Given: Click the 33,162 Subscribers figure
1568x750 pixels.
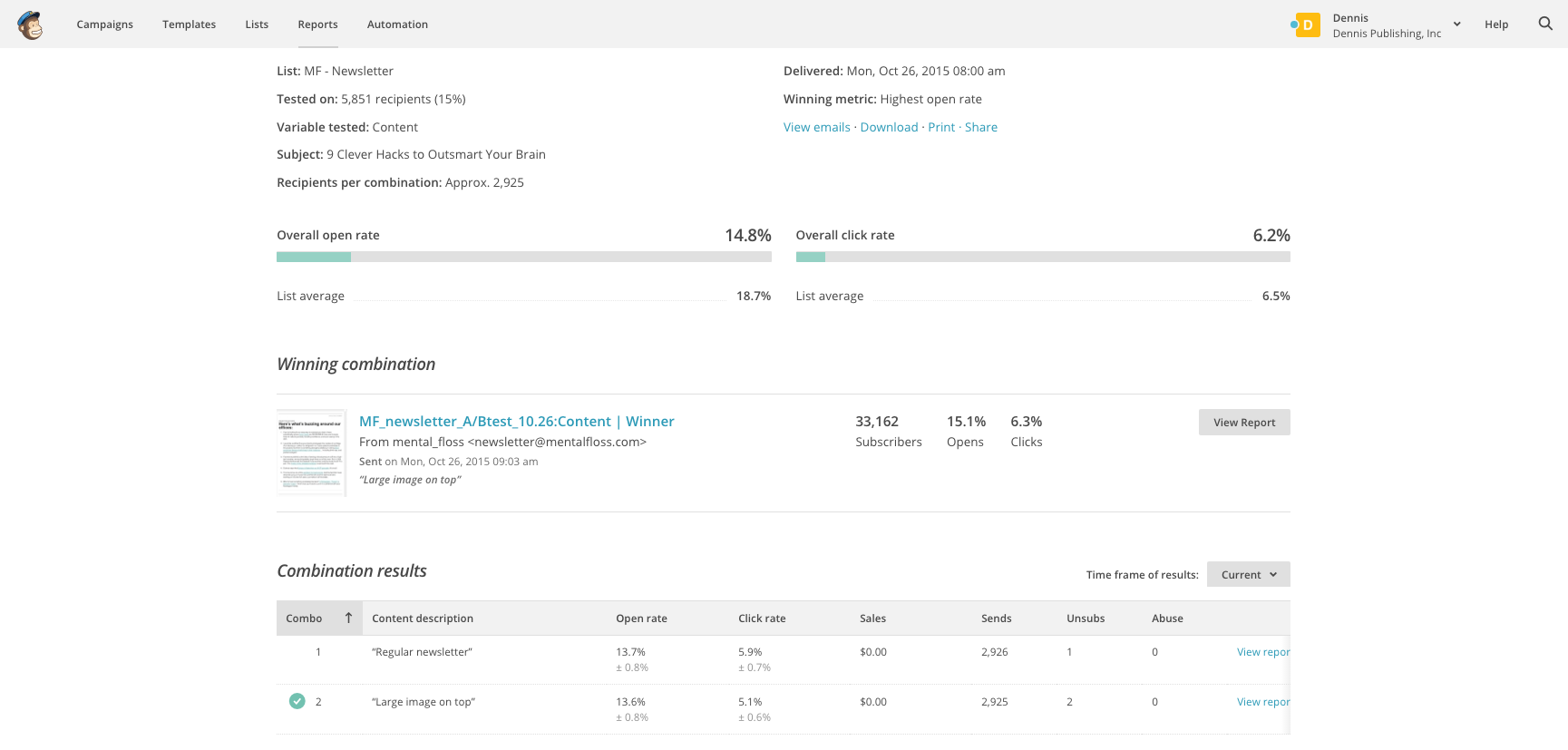Looking at the screenshot, I should click(877, 422).
